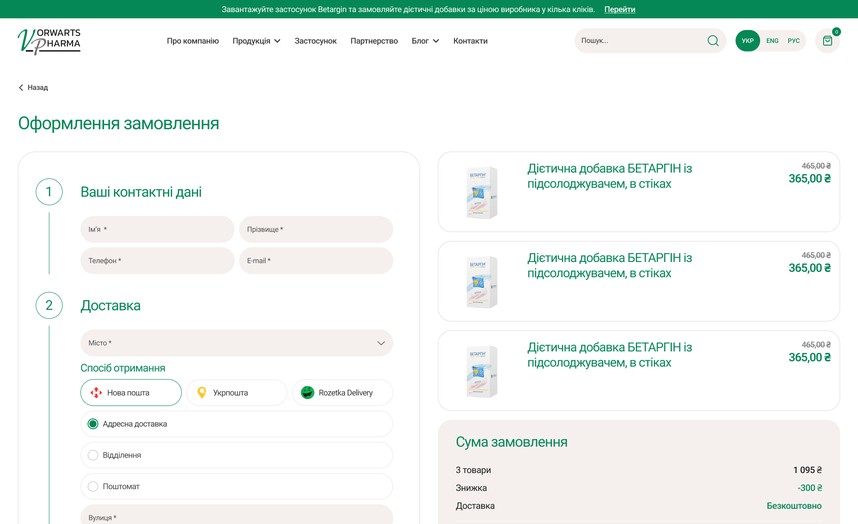Click the Укрпошта yellow pin icon
This screenshot has height=524, width=858.
coord(201,393)
